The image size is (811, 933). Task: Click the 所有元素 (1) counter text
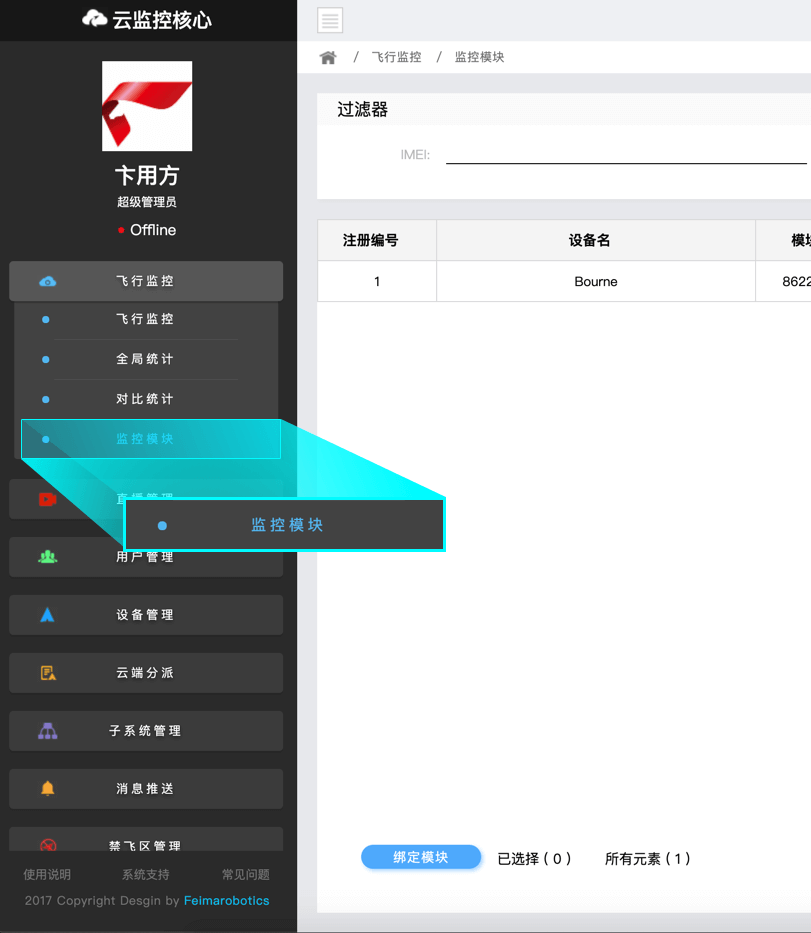(647, 859)
